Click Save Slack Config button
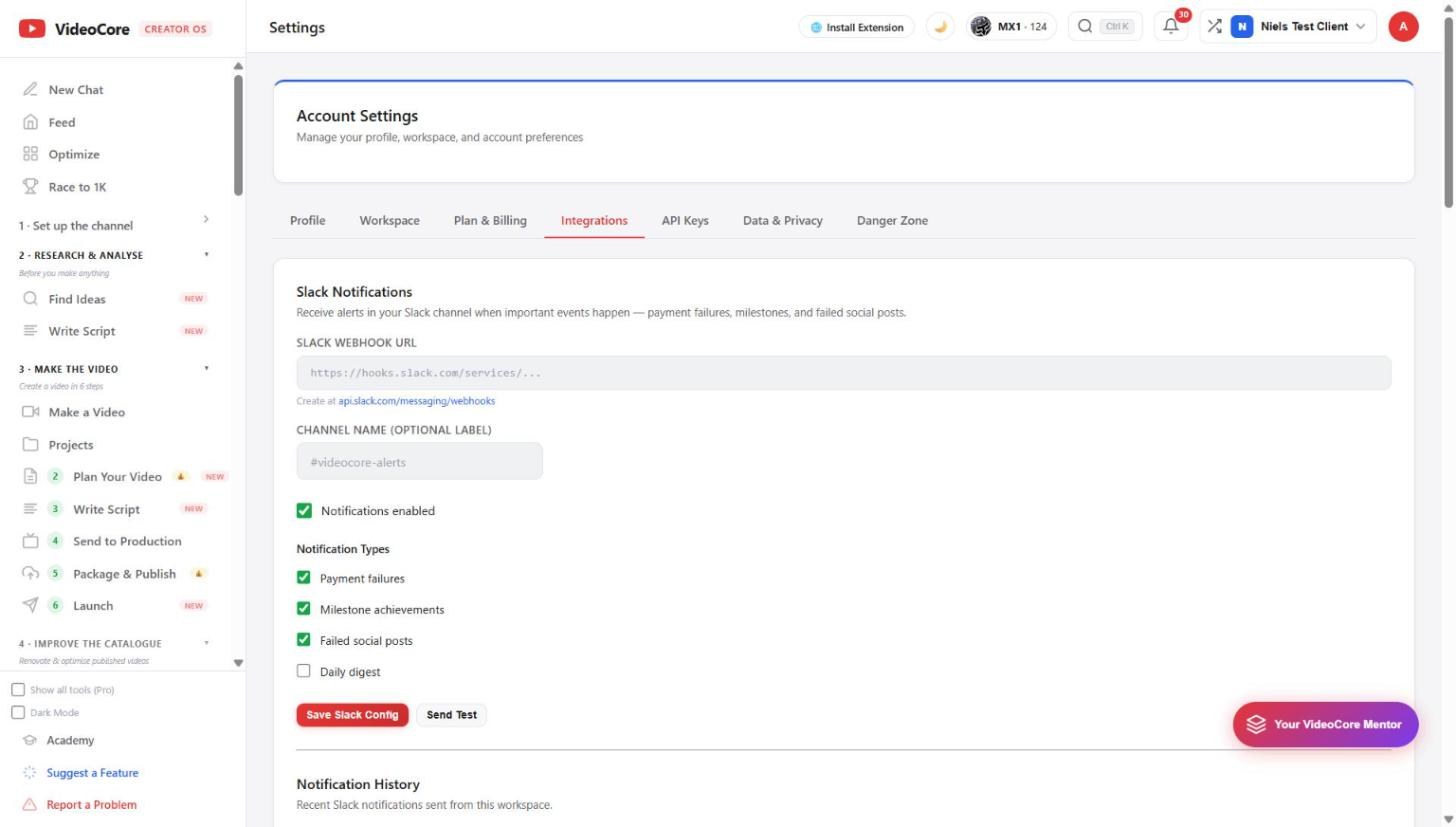Screen dimensions: 1456x827 pyautogui.click(x=353, y=715)
